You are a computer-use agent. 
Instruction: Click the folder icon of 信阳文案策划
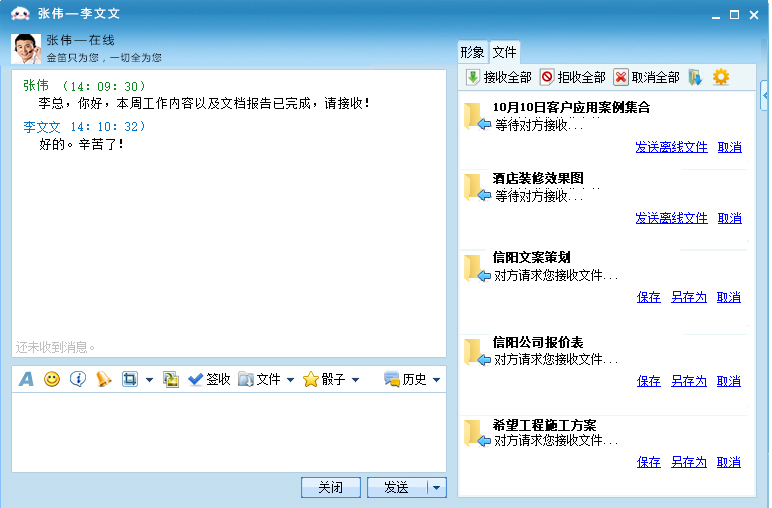[x=477, y=268]
